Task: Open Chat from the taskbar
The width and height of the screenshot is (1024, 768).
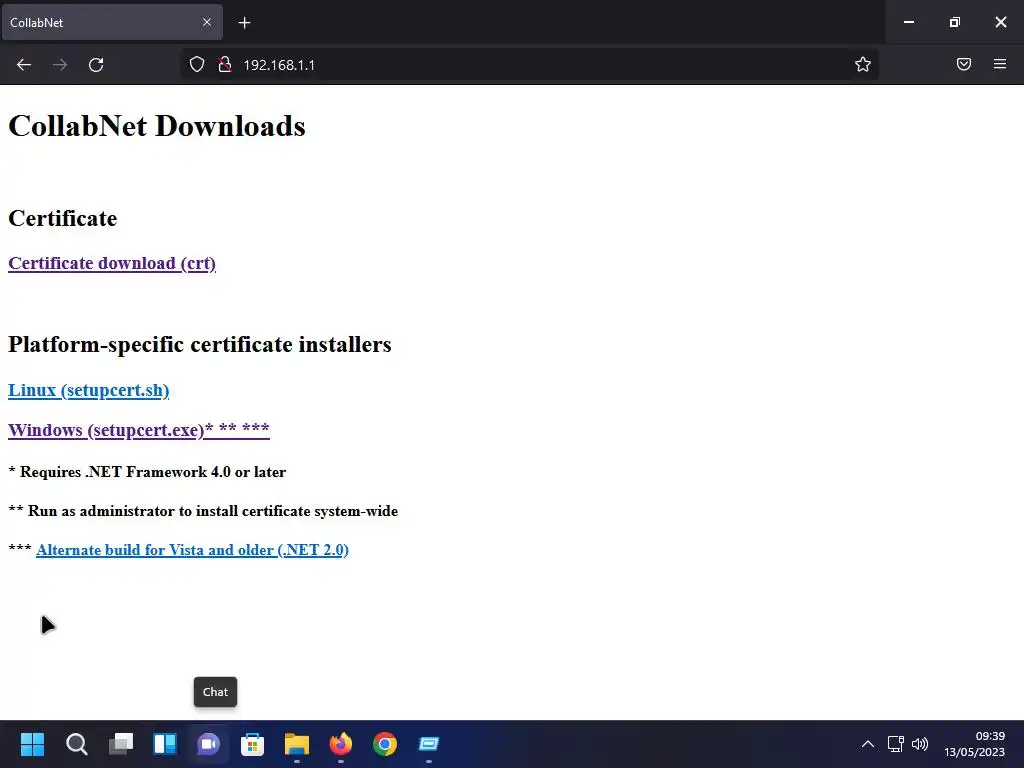Action: click(208, 744)
